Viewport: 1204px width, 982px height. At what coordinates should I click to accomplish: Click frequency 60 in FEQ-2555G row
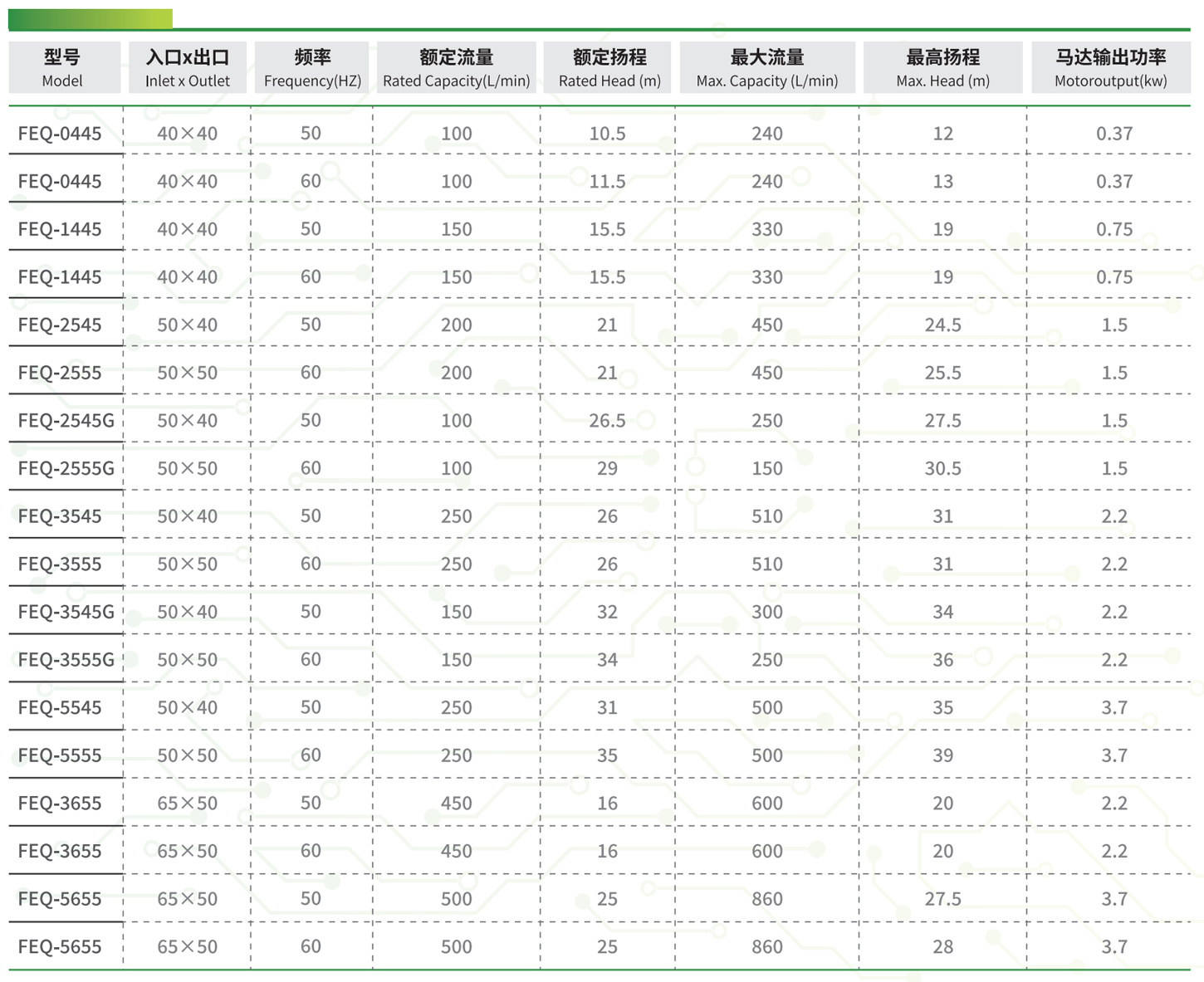coord(311,468)
